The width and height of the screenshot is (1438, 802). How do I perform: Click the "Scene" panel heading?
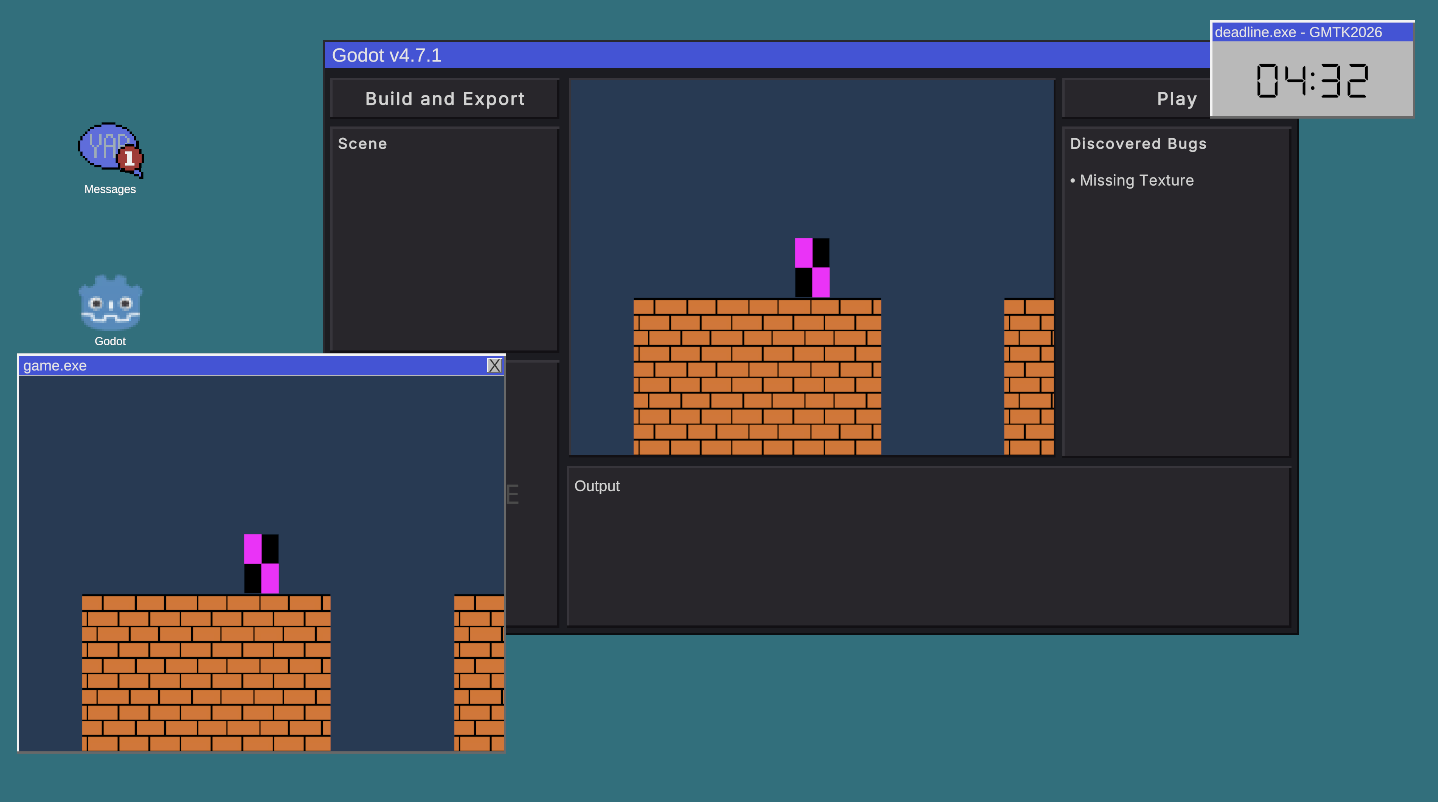tap(362, 144)
